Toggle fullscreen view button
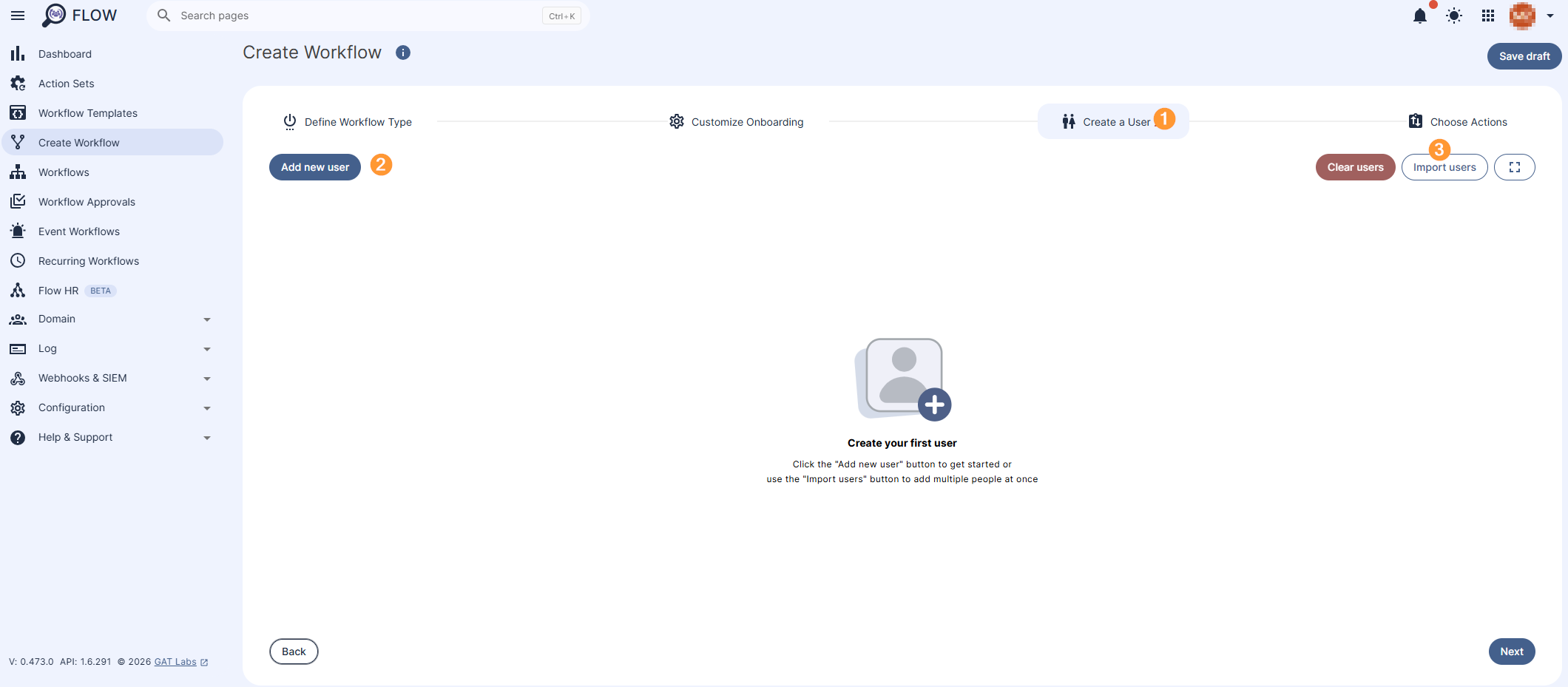 point(1515,167)
